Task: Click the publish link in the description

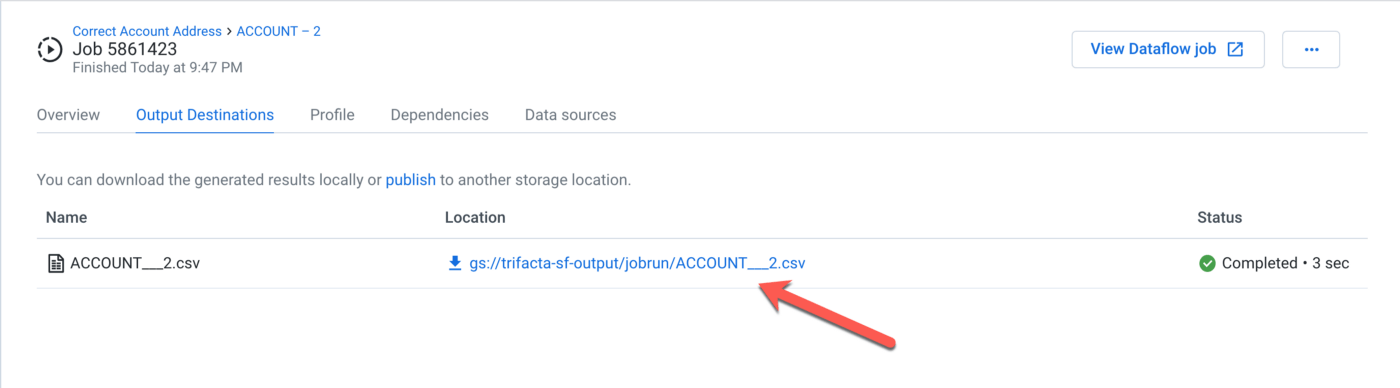Action: tap(410, 181)
